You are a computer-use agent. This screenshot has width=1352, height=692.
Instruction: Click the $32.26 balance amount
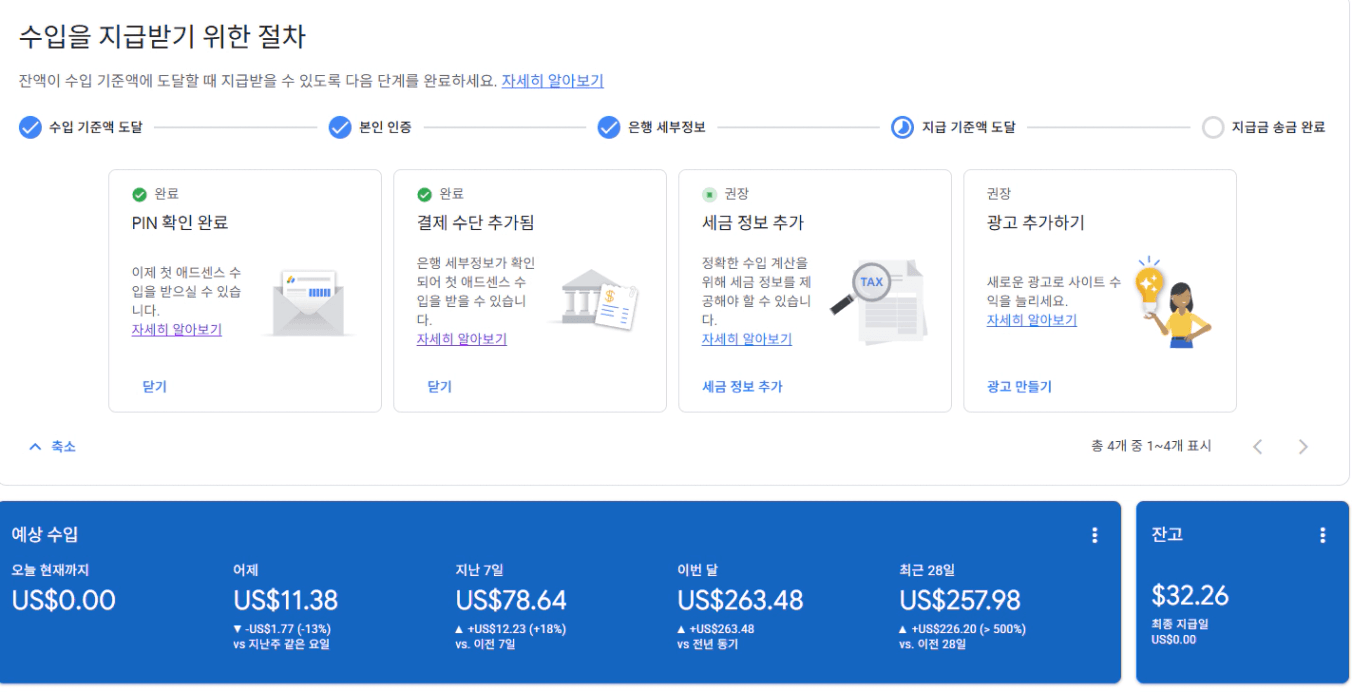pos(1190,596)
